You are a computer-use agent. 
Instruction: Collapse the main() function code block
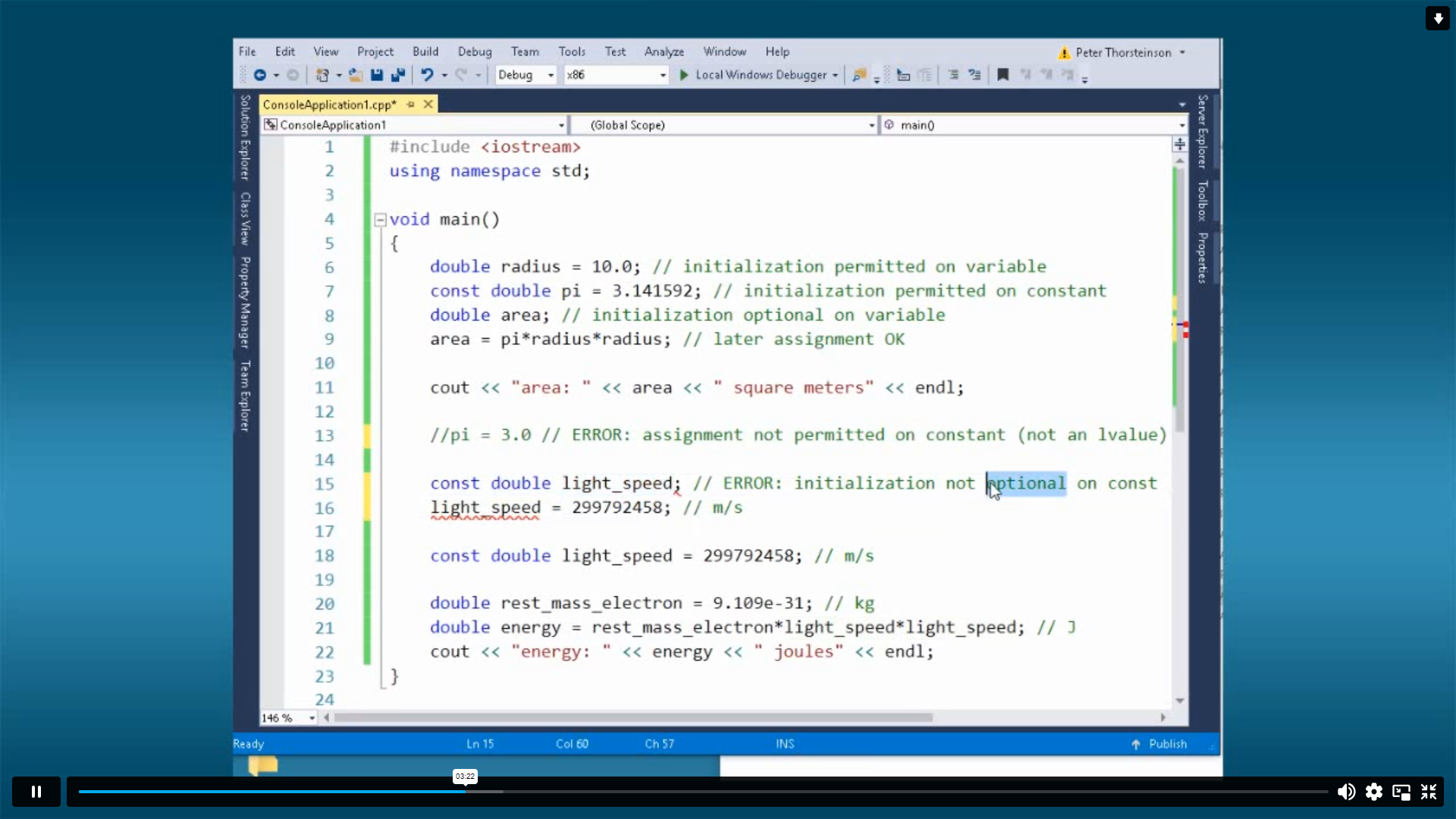tap(379, 219)
